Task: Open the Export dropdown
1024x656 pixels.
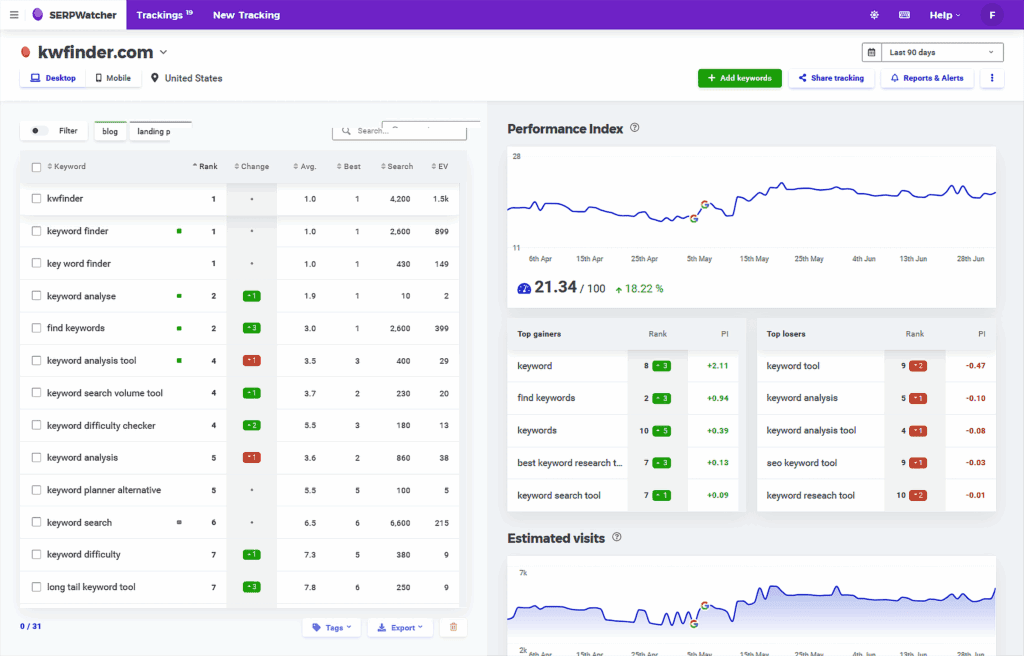Action: (400, 627)
